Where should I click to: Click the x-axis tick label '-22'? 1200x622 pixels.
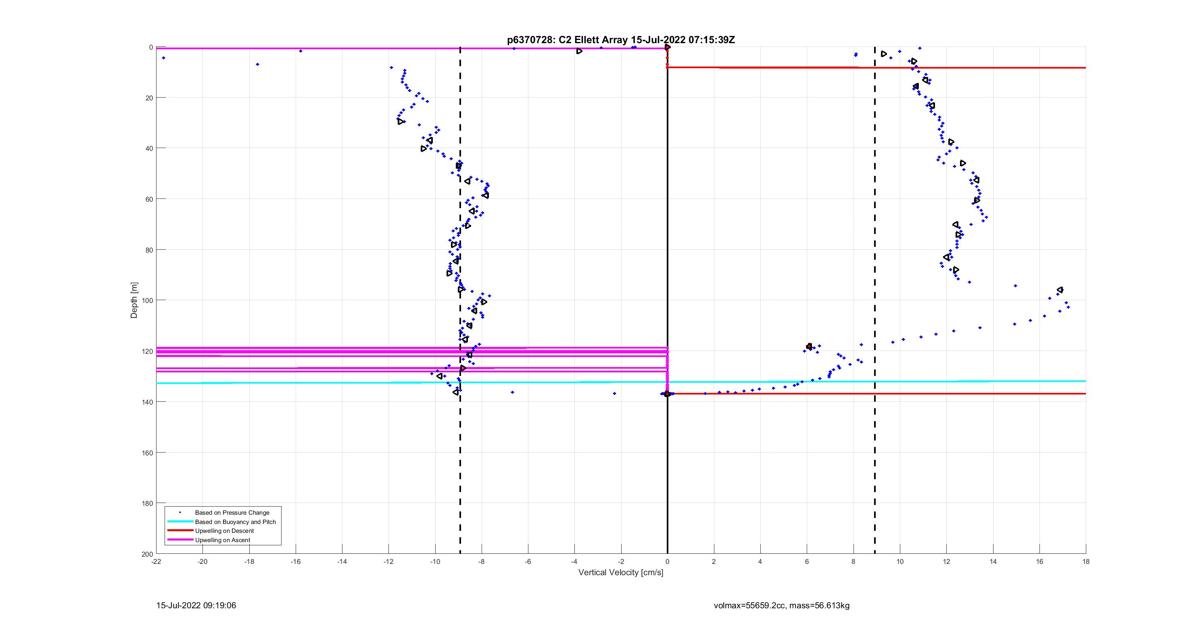(156, 562)
